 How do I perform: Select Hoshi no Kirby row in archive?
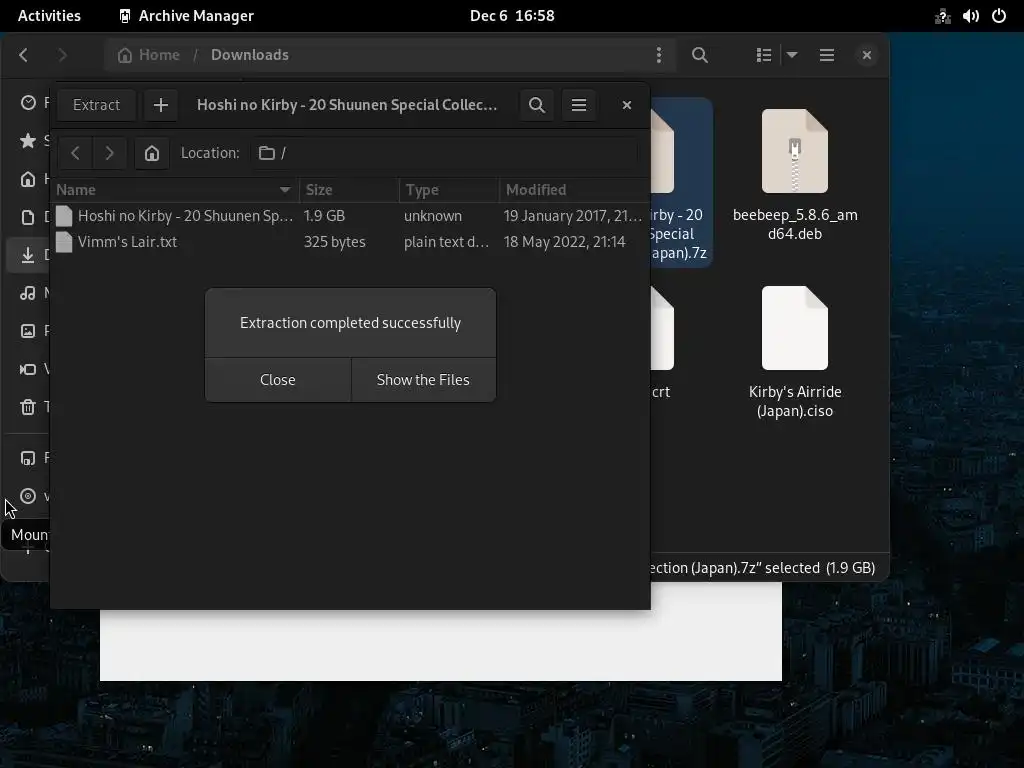[x=350, y=216]
